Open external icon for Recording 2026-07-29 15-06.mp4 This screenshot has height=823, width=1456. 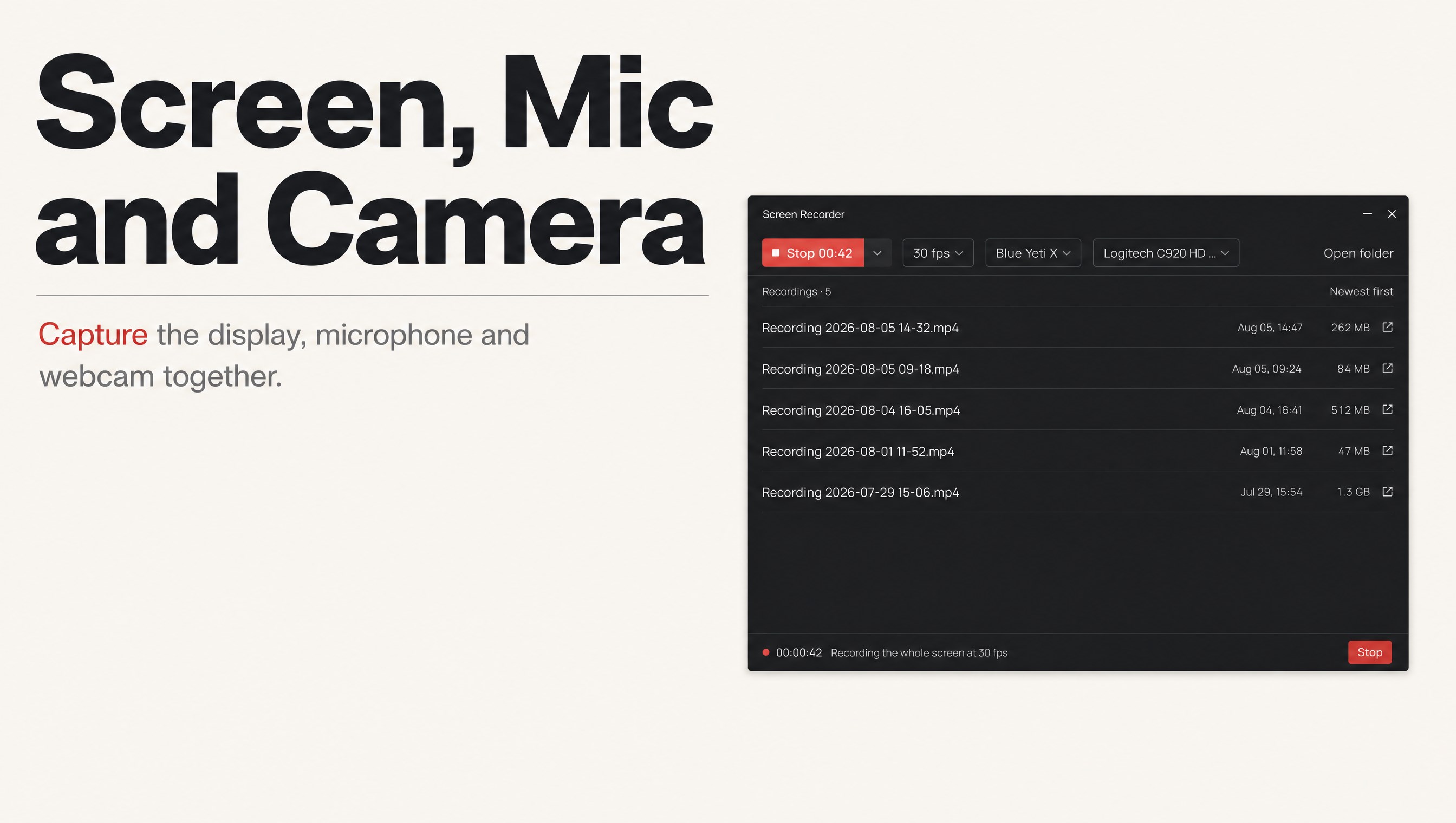point(1387,492)
